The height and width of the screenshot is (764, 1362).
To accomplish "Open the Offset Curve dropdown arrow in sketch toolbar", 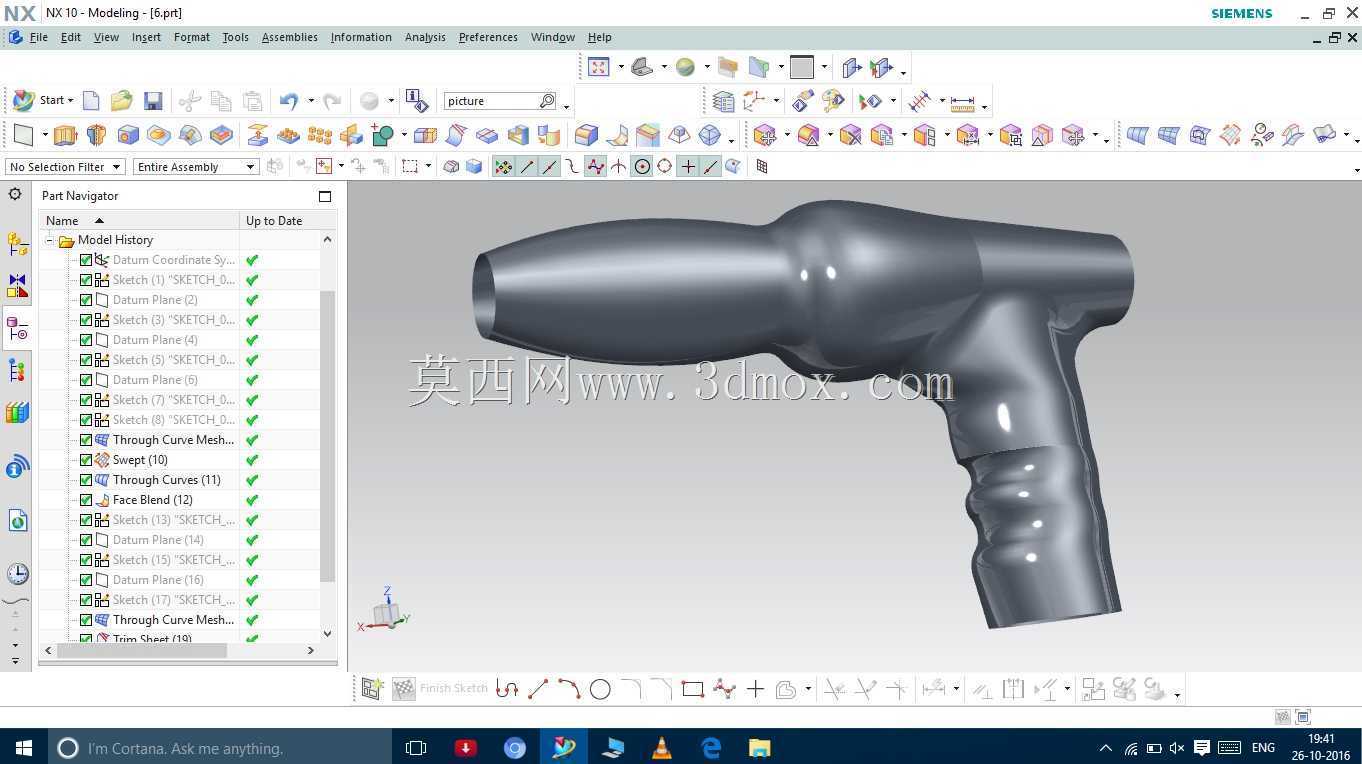I will (x=807, y=689).
